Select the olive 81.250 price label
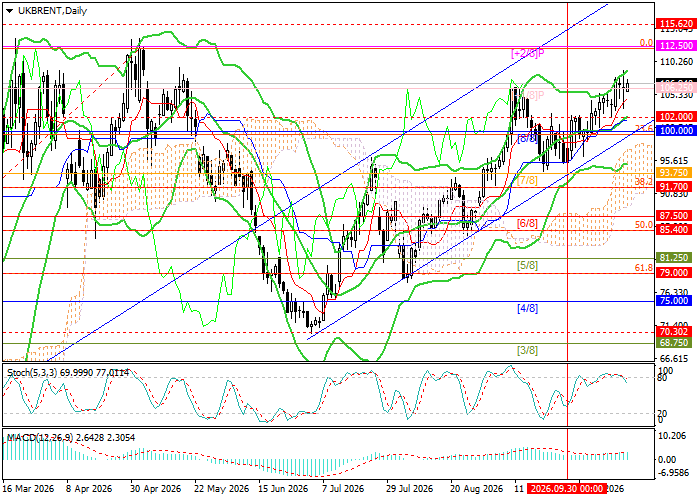700x500 pixels. (676, 258)
